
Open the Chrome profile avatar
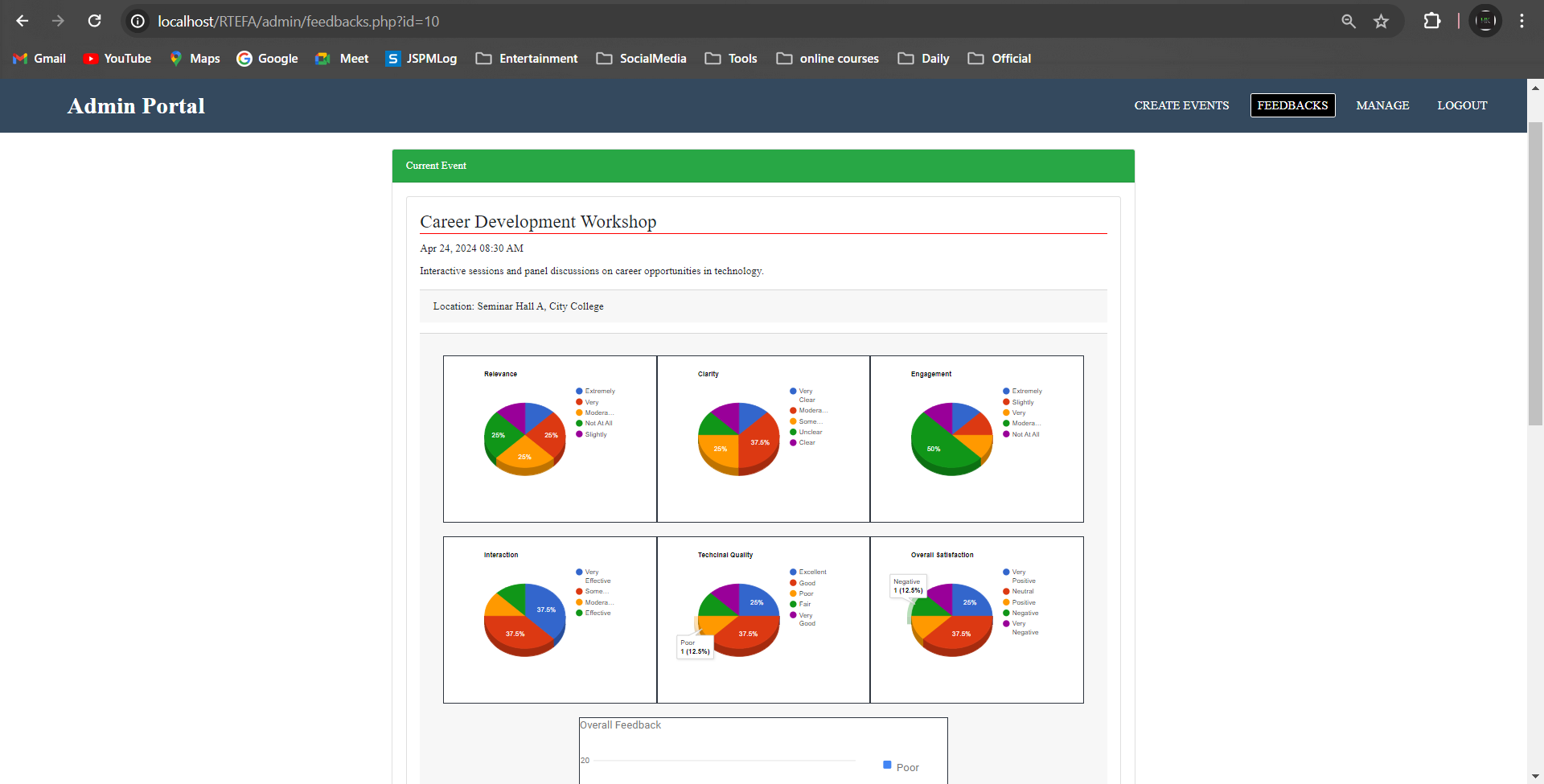tap(1484, 21)
